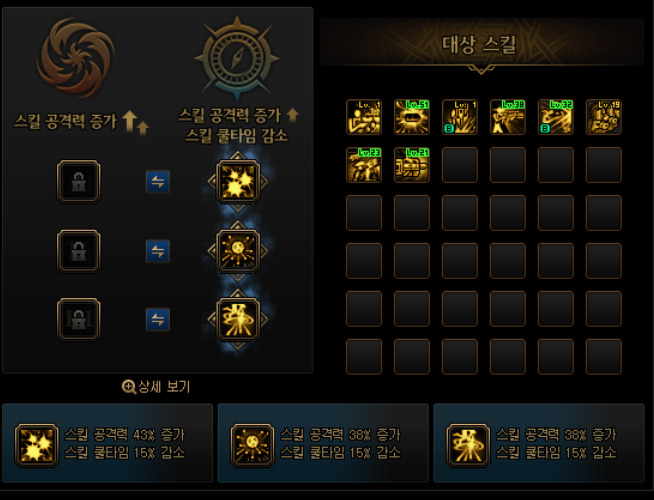
Task: Select the 스킬 공격력 43% 증가 card
Action: click(108, 443)
